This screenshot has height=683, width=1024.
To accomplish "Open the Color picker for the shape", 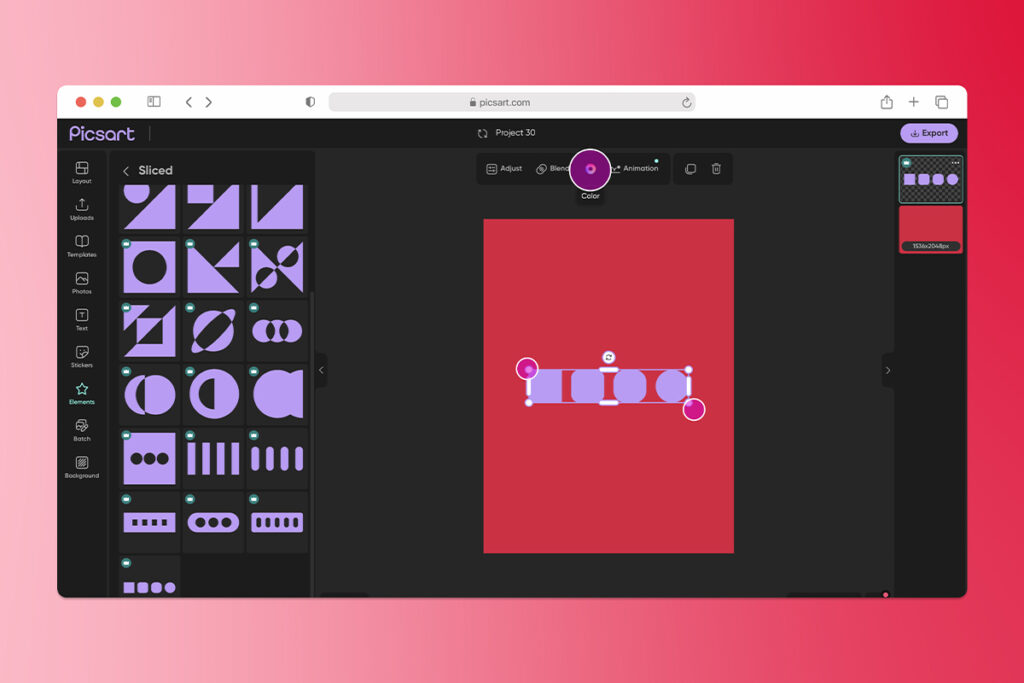I will click(x=590, y=169).
